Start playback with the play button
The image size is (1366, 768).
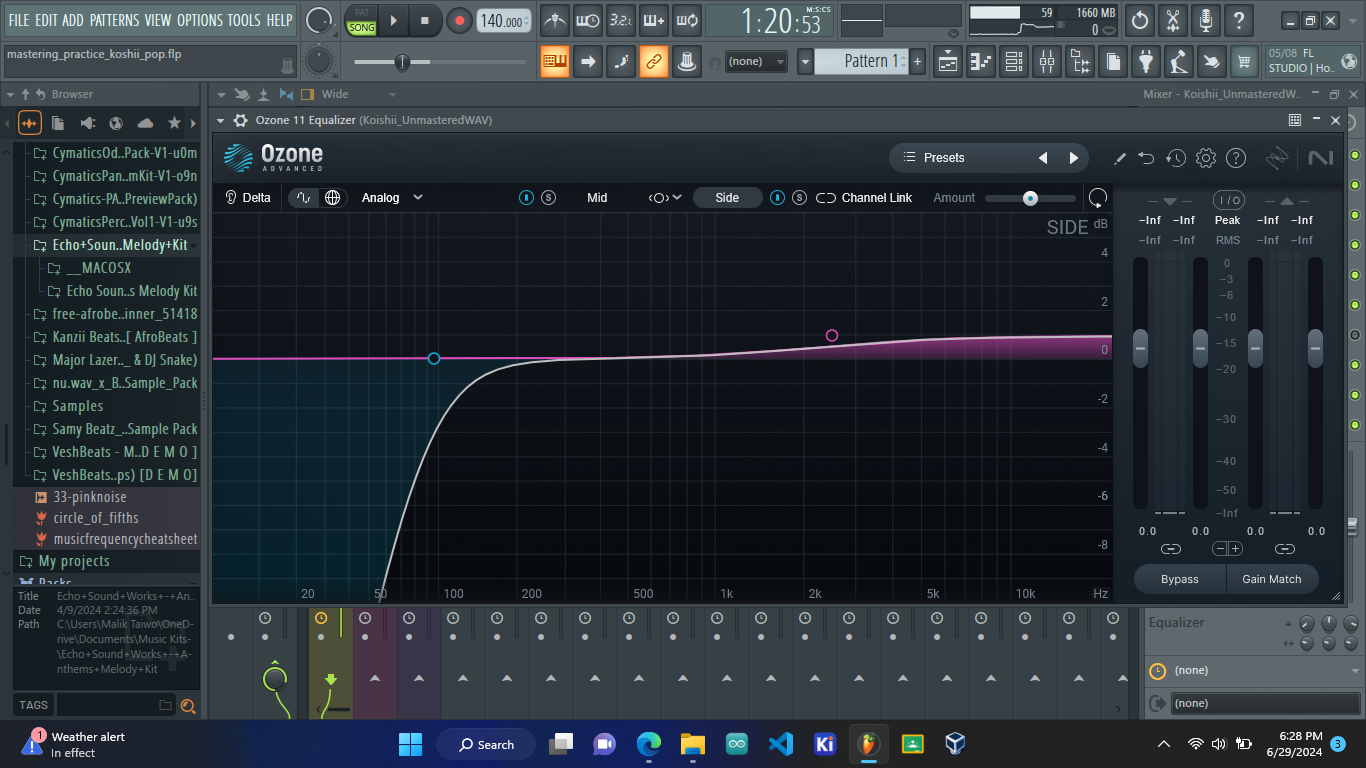pos(393,20)
